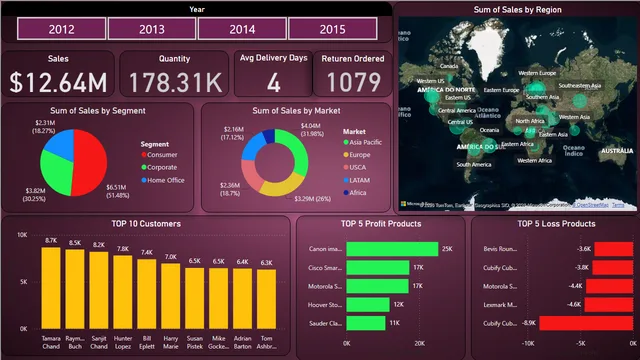Click the Motorola S... 17K profit bar
Viewport: 640px width, 360px height.
click(x=377, y=286)
